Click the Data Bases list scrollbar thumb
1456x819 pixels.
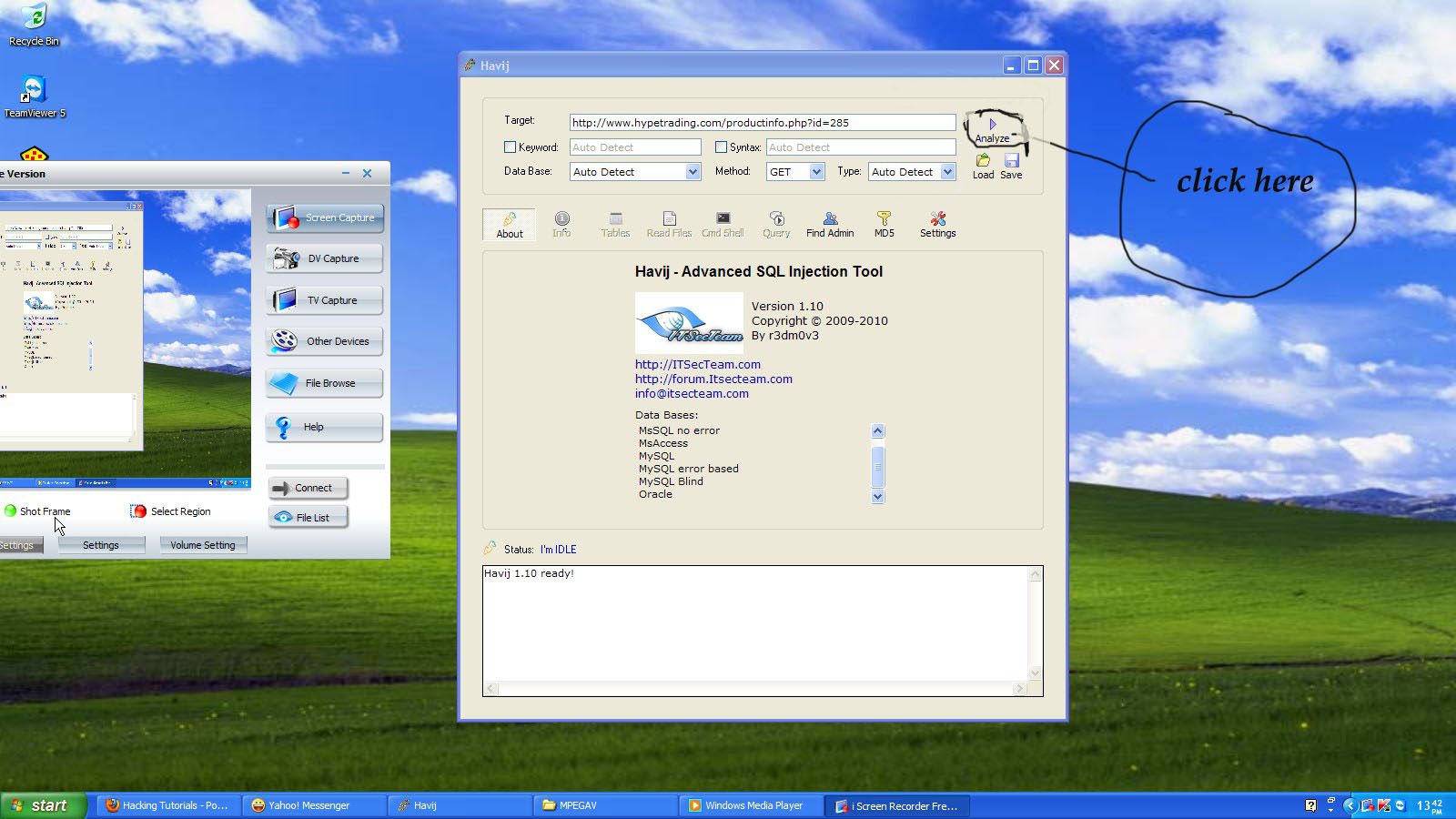(877, 467)
